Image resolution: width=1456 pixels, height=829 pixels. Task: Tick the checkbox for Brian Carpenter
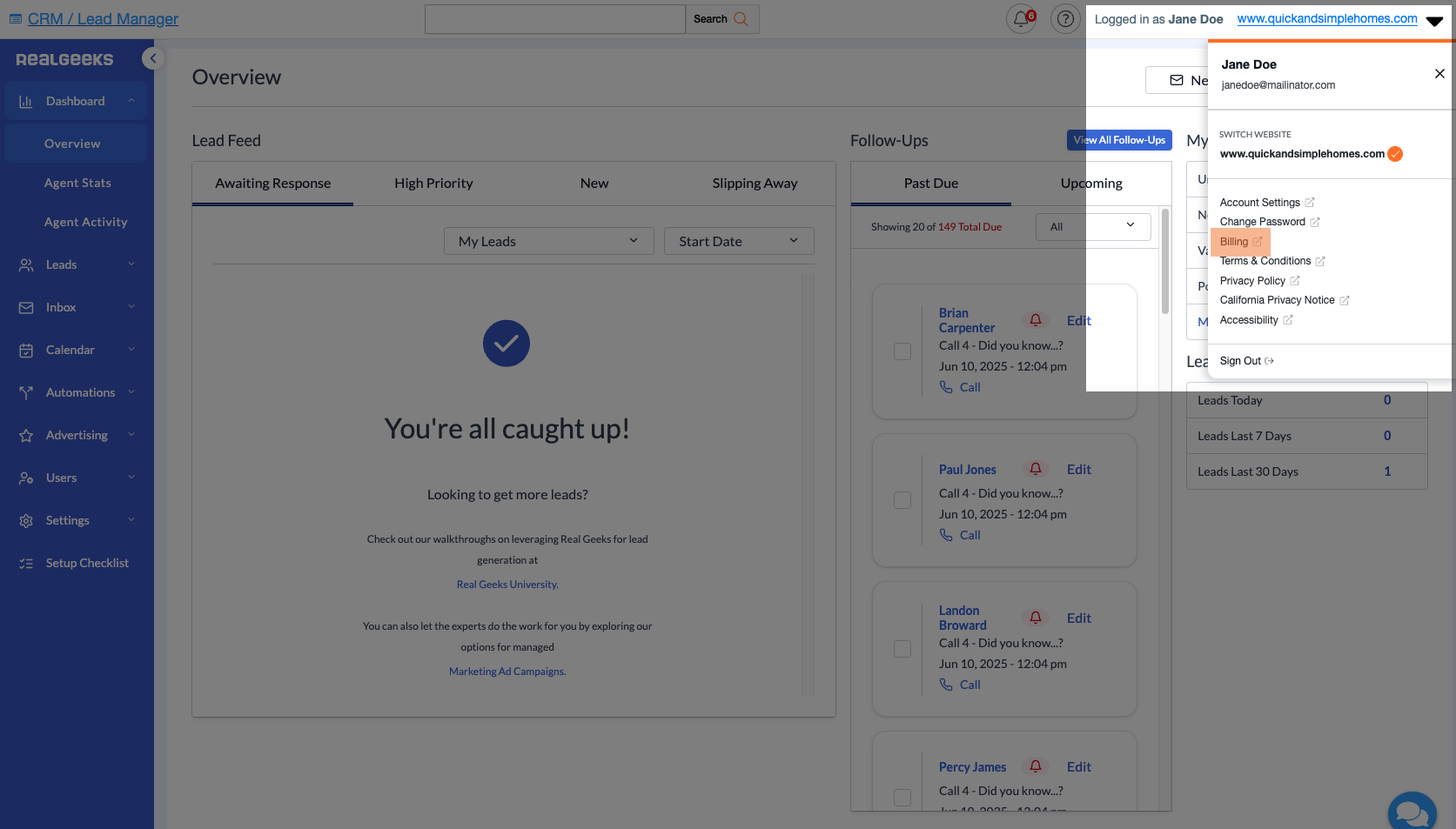click(x=902, y=351)
